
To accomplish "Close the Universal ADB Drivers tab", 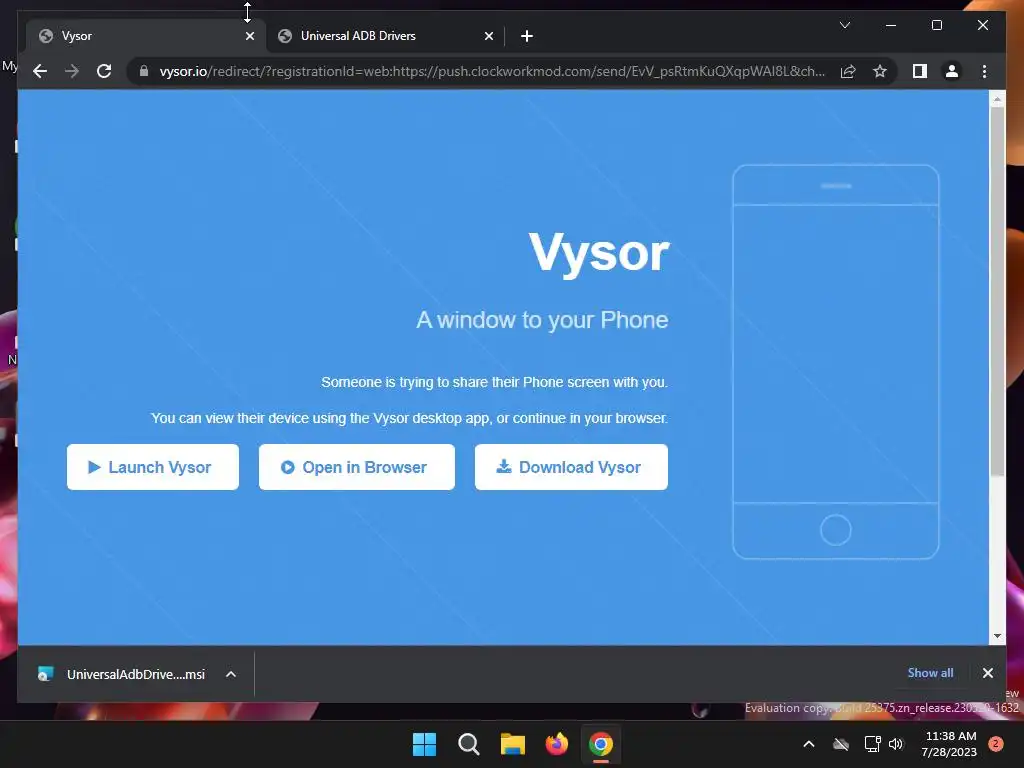I will tap(488, 36).
